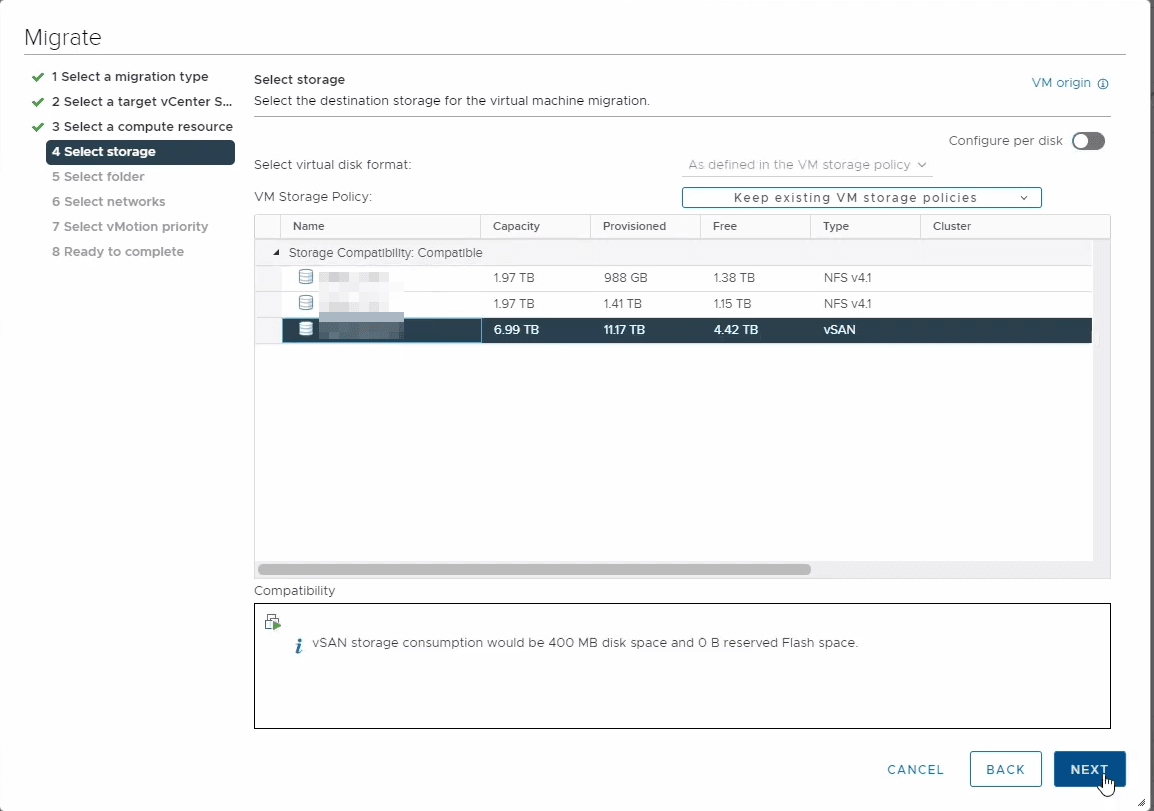
Task: Open the VM Storage Policy dropdown
Action: click(861, 198)
